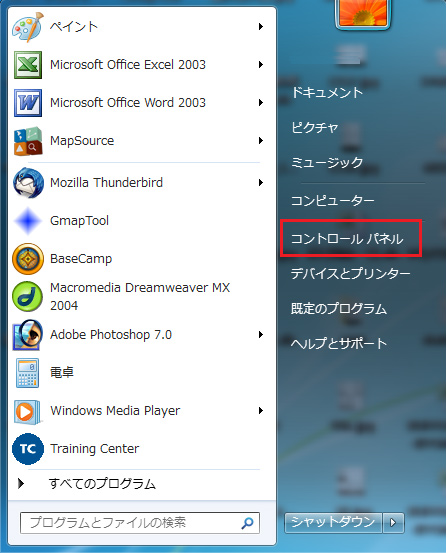The width and height of the screenshot is (447, 553).
Task: Open the Adobe Photoshop 7.0 icon
Action: point(28,335)
